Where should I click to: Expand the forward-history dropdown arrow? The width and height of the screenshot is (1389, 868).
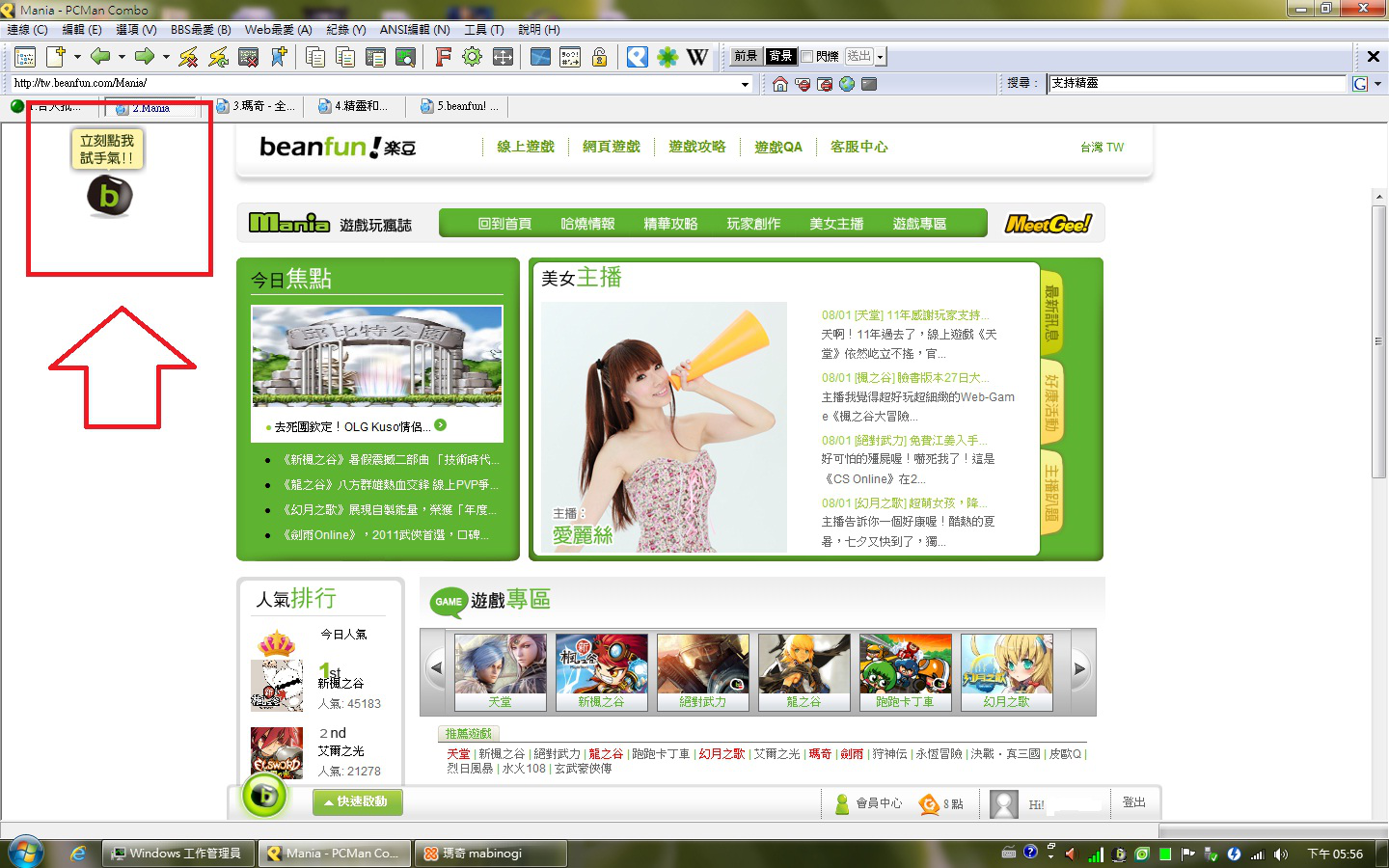click(166, 57)
